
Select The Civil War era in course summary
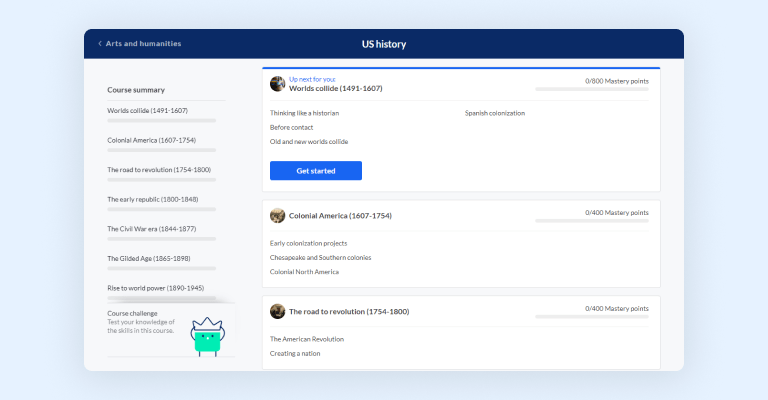click(151, 229)
